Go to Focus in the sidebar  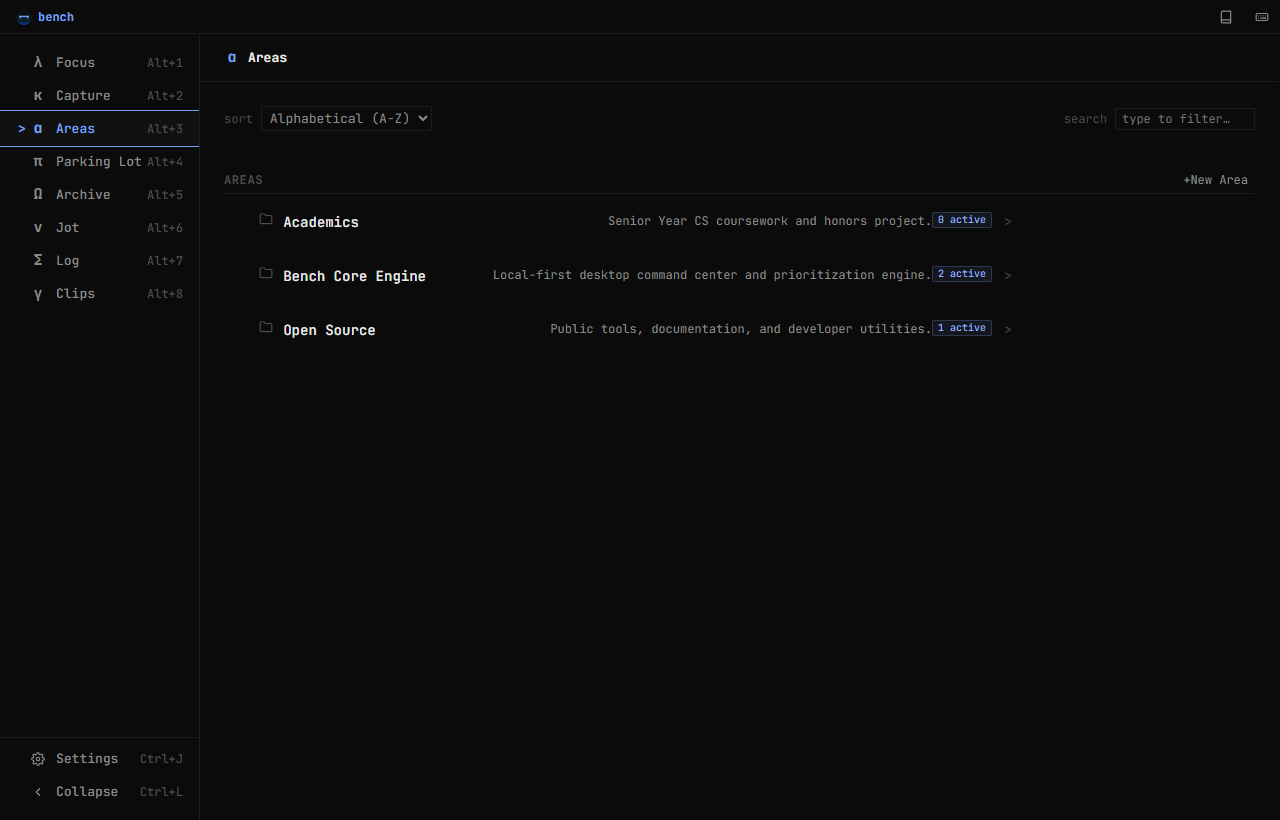coord(100,62)
